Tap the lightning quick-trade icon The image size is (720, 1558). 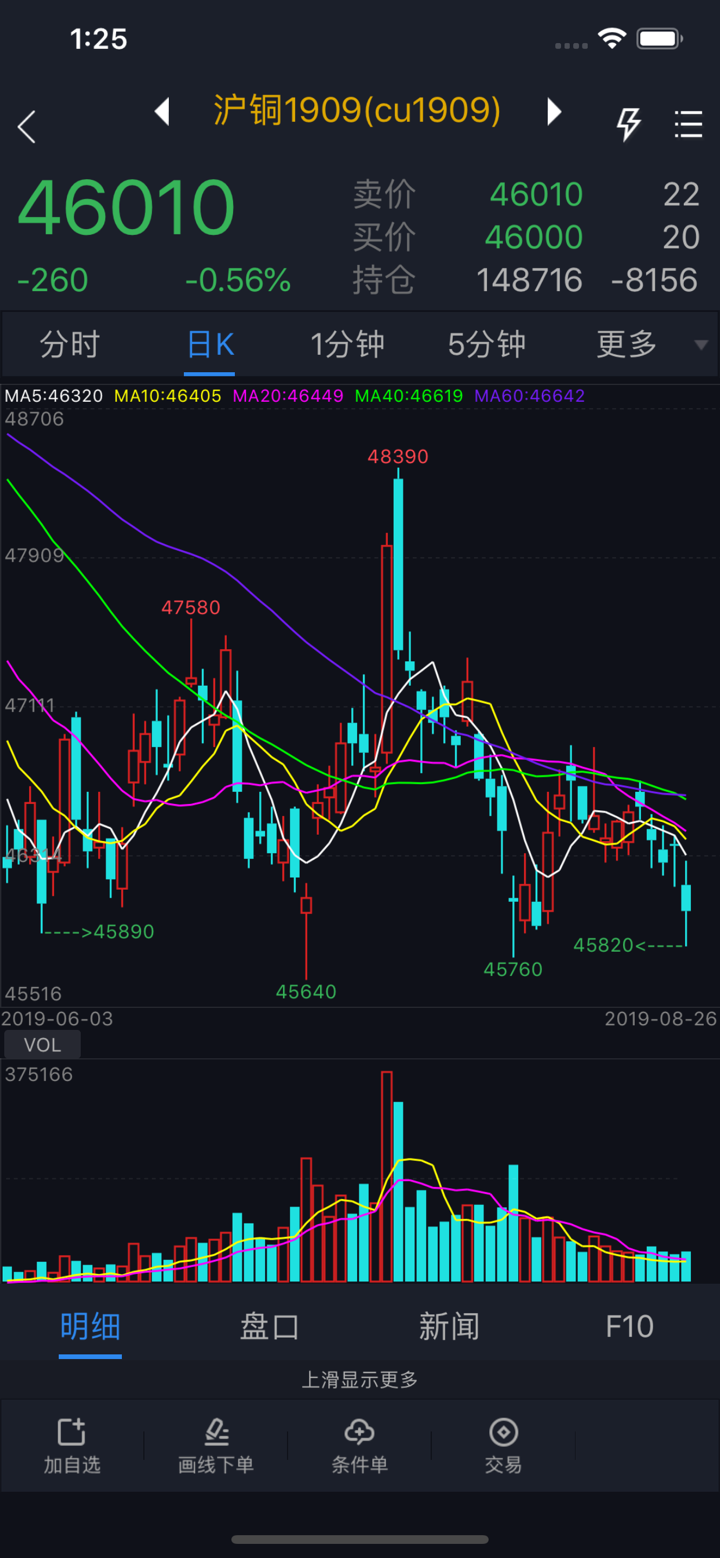click(628, 124)
